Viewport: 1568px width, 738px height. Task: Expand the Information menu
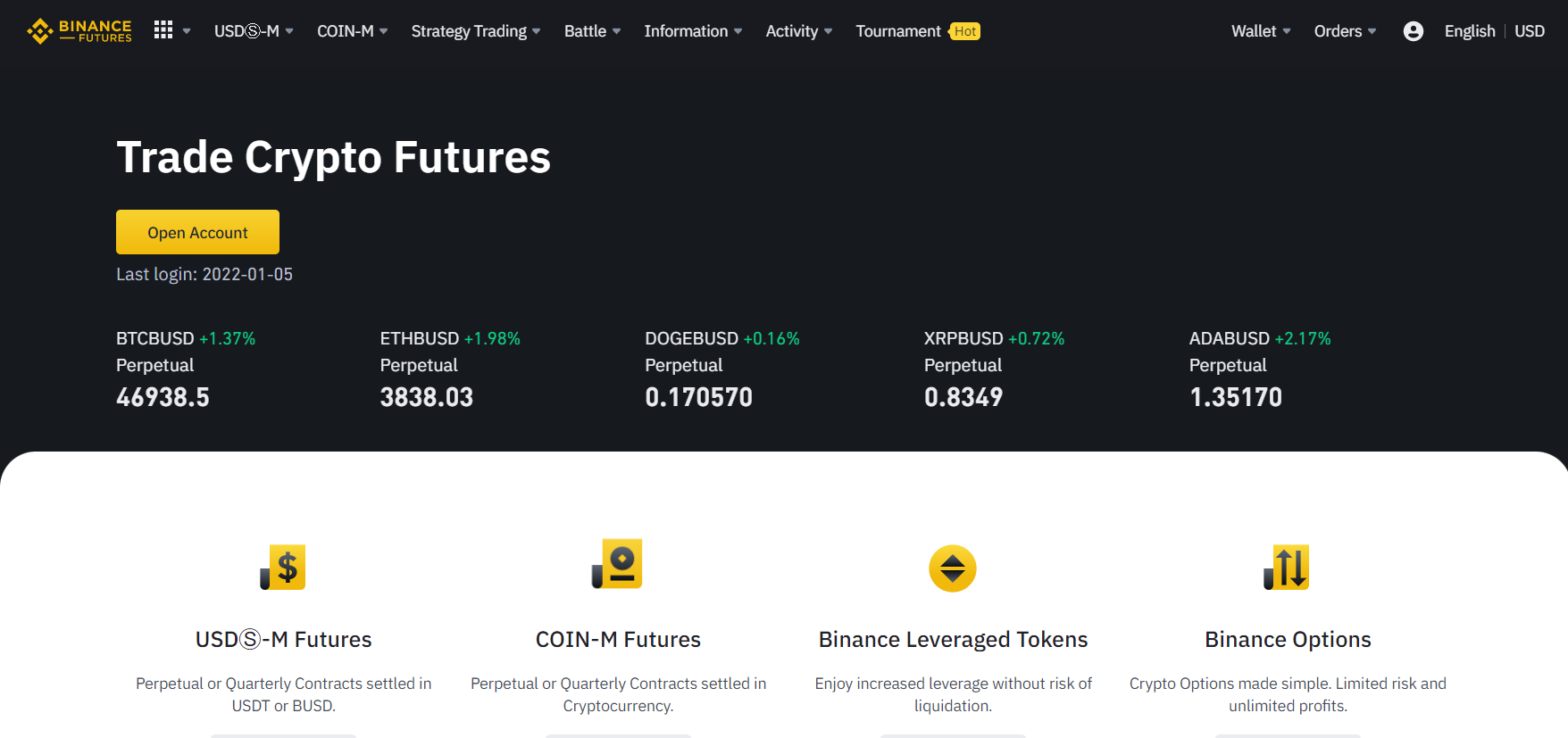coord(693,31)
